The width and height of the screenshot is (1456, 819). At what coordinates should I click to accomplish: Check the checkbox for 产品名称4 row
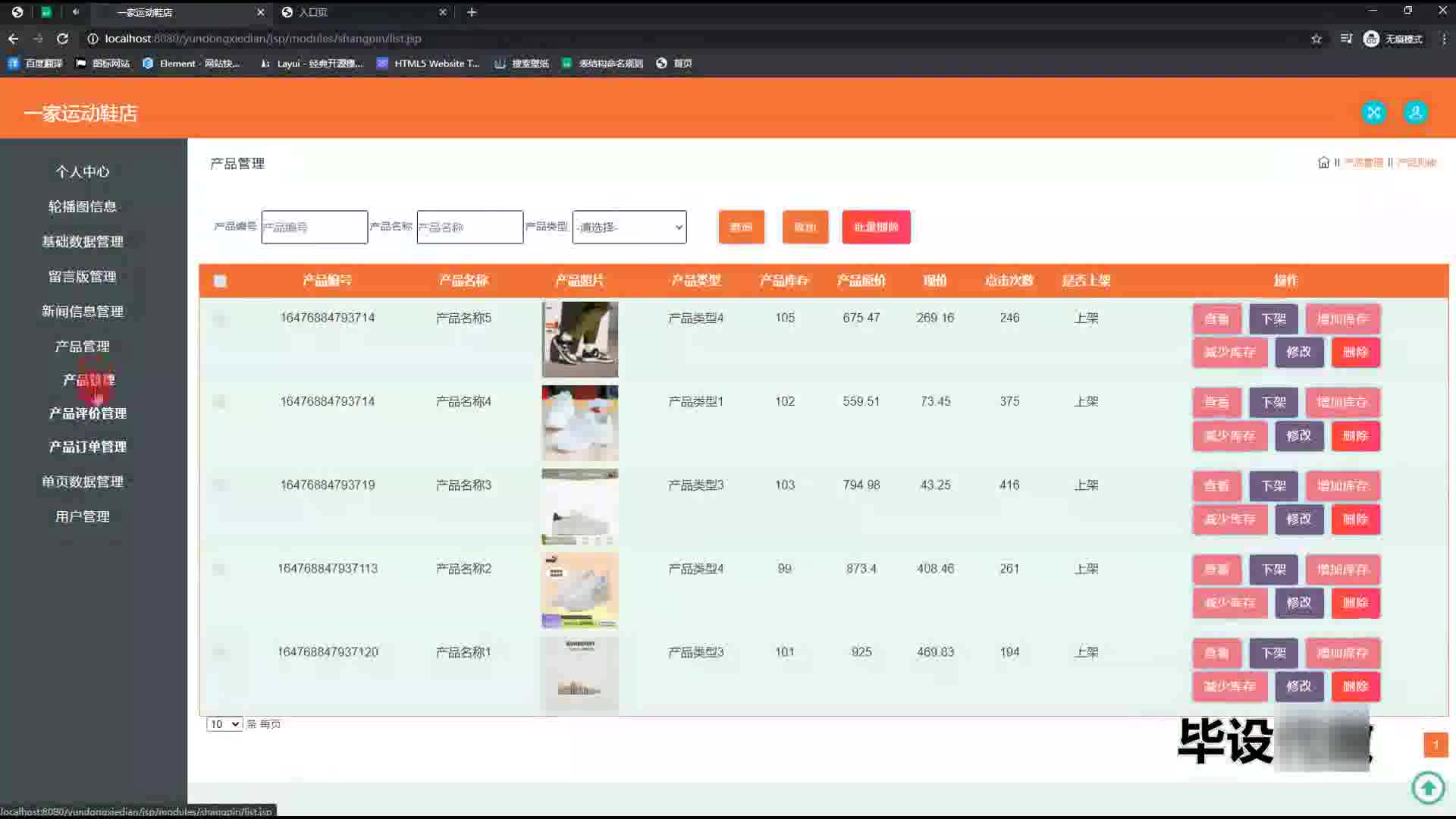(219, 402)
